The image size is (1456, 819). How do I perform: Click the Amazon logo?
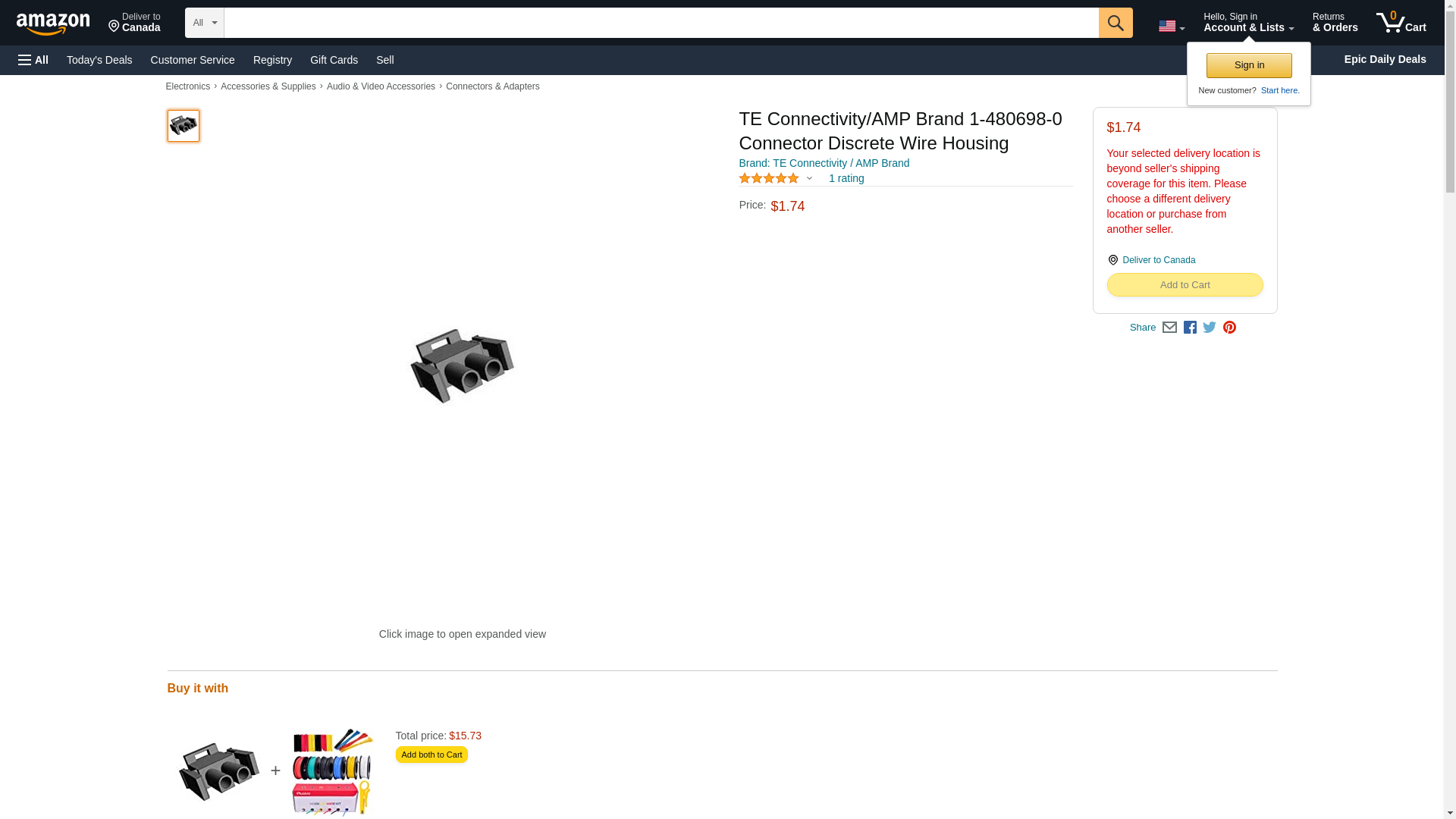[x=53, y=24]
